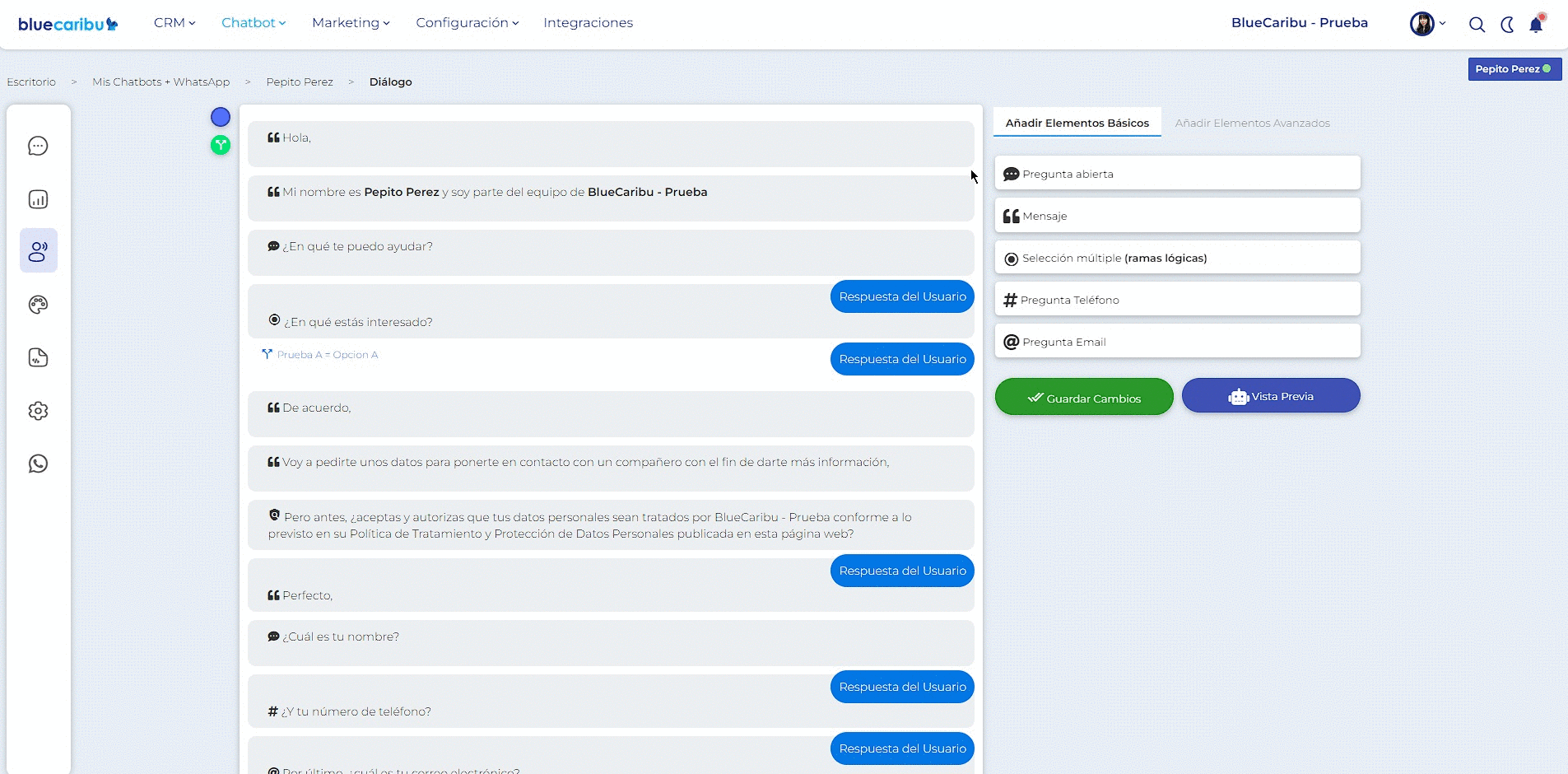Open the search magnifier icon
The height and width of the screenshot is (774, 1568).
[x=1477, y=25]
